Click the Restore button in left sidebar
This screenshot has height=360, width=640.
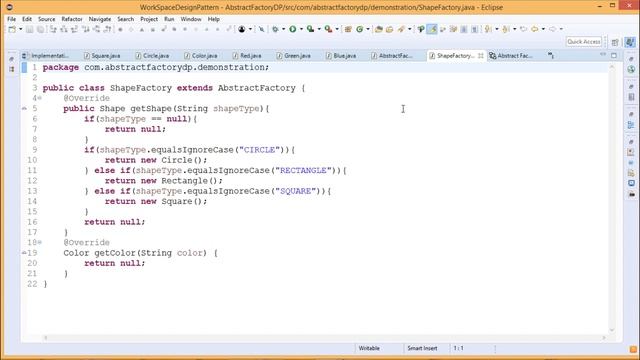coord(11,60)
